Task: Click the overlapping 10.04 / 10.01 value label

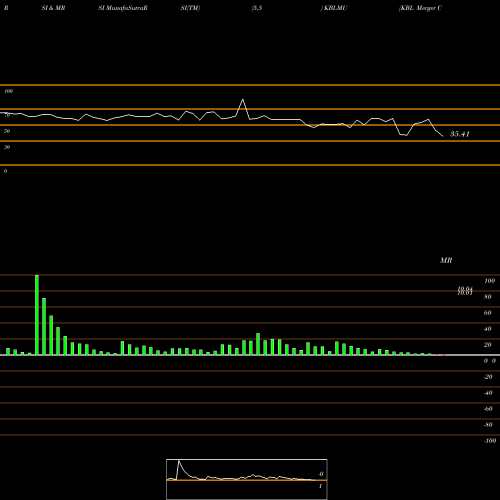Action: (x=465, y=291)
